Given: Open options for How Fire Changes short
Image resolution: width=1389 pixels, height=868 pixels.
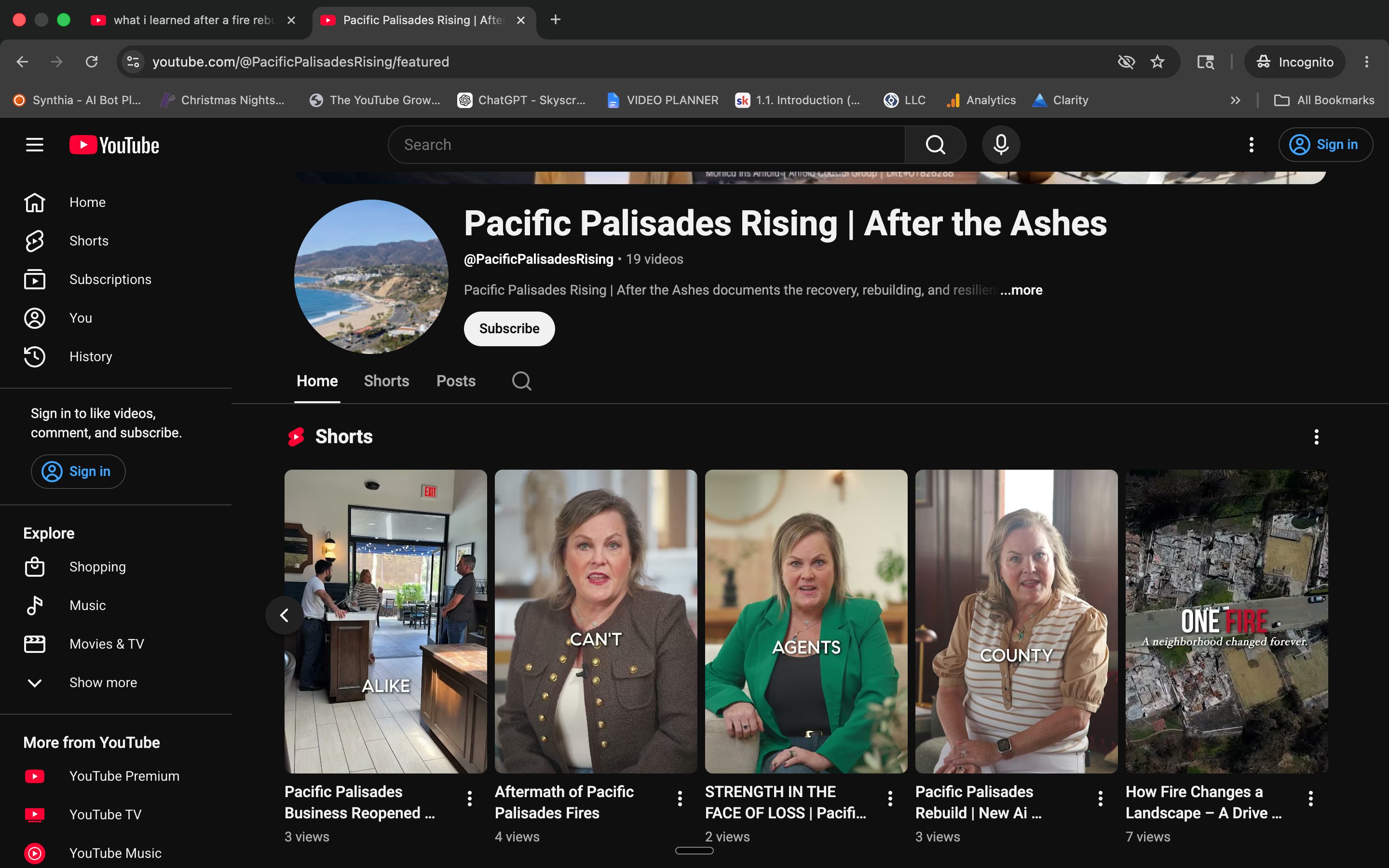Looking at the screenshot, I should point(1310,799).
